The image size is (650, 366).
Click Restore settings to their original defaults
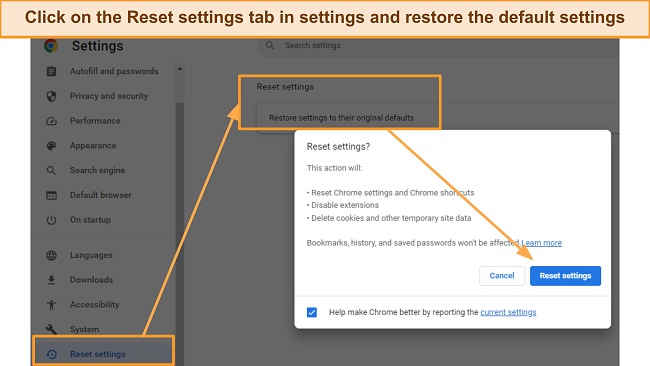pos(341,118)
